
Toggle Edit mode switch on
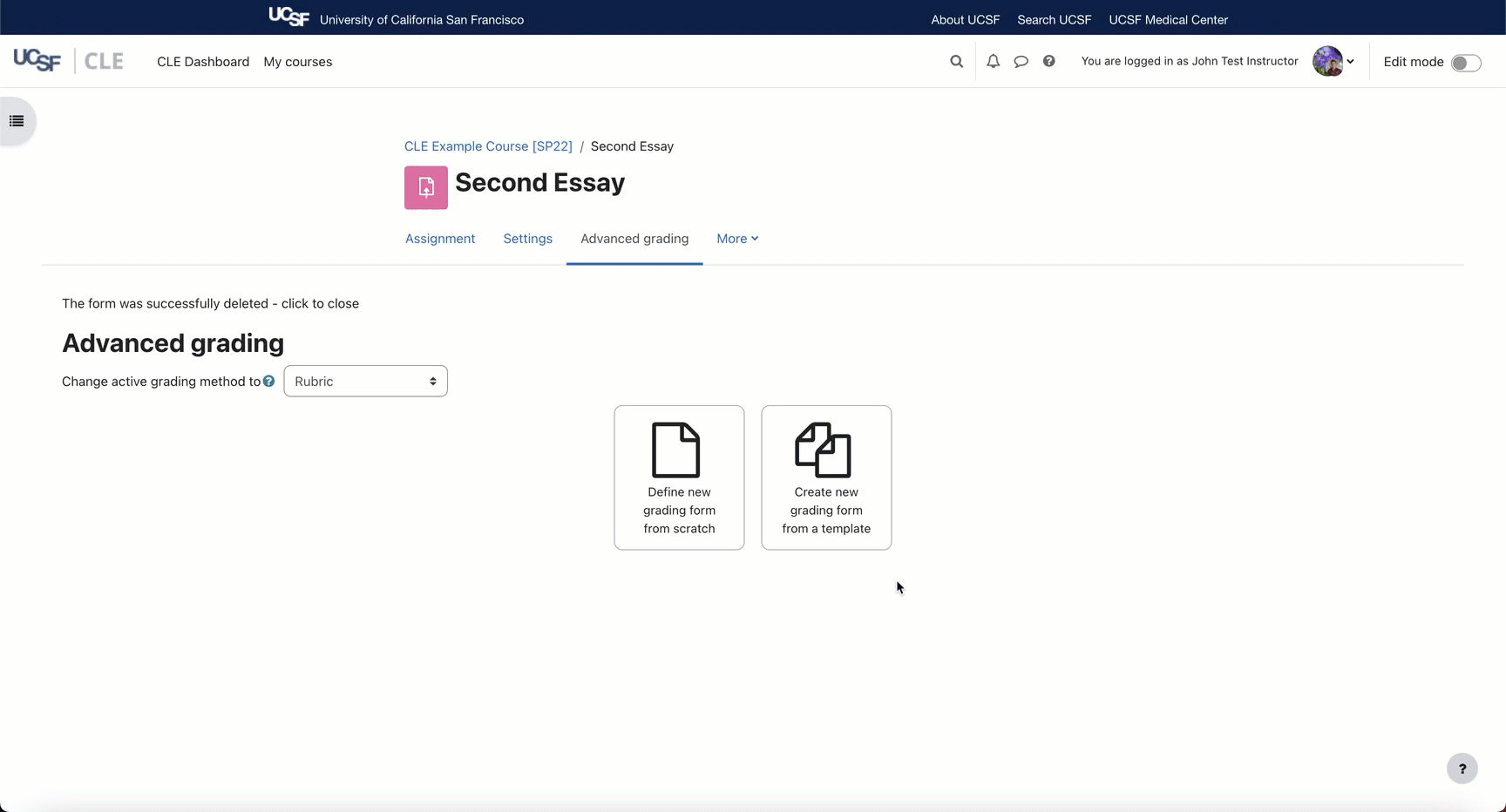(1465, 63)
